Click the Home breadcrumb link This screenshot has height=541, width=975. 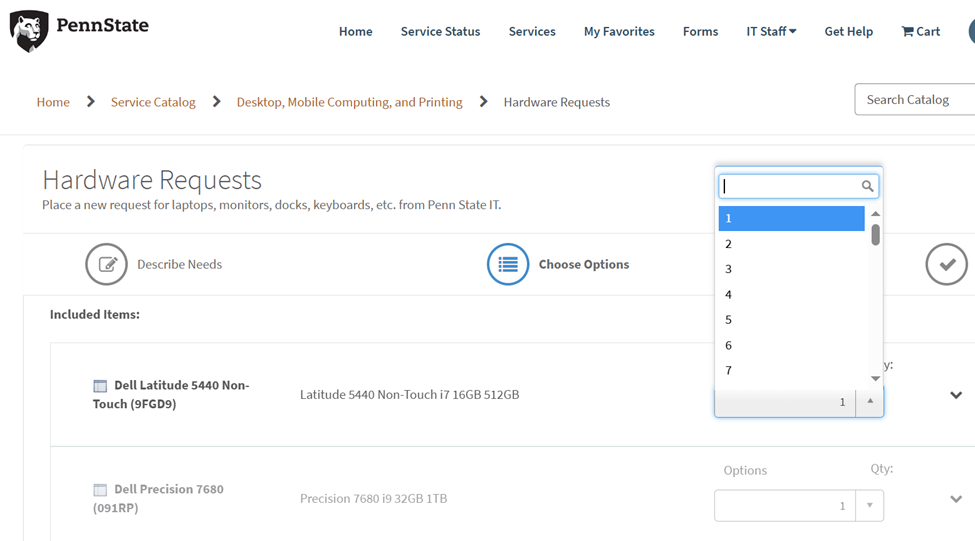pos(53,102)
